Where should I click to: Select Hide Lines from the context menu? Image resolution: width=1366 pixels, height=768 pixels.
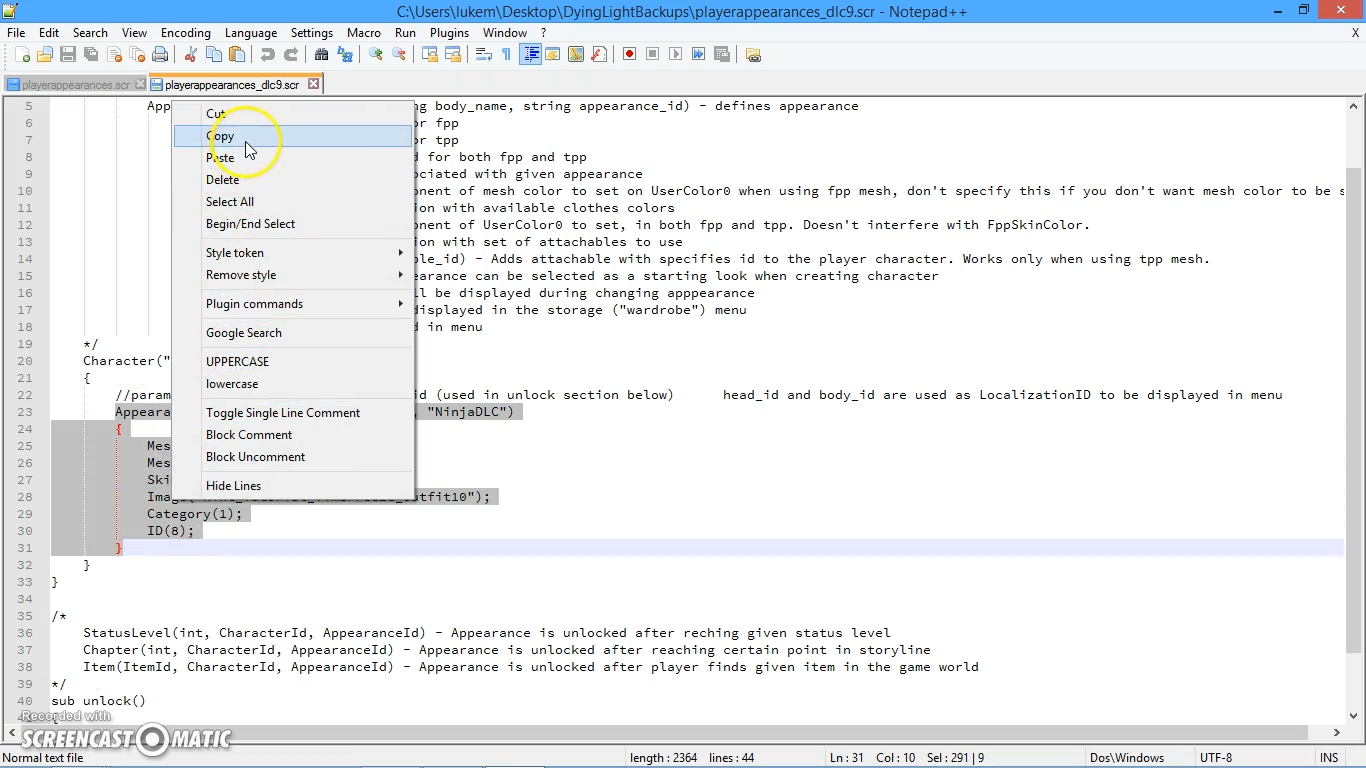pyautogui.click(x=293, y=486)
